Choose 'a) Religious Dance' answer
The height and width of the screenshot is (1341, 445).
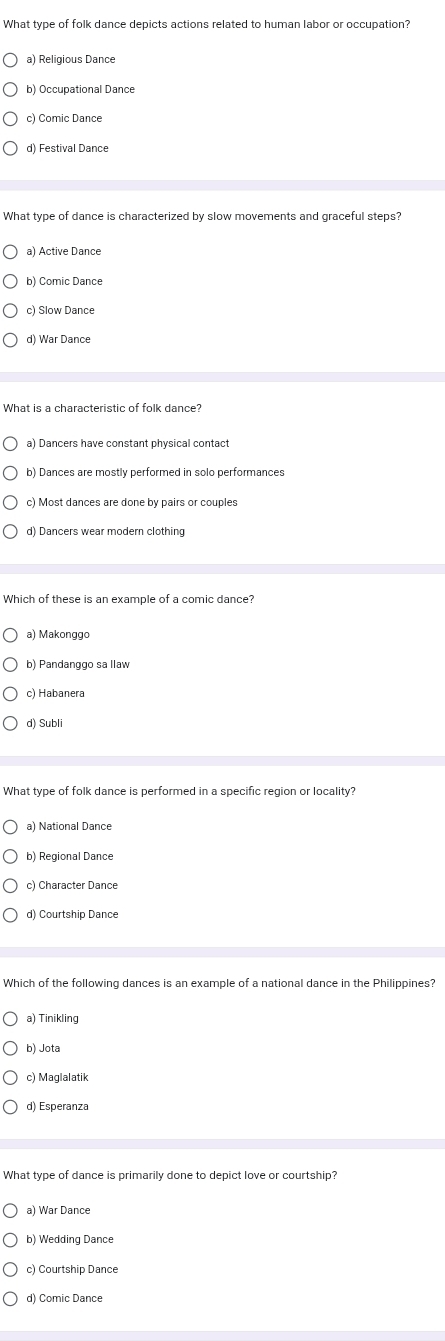click(x=11, y=60)
